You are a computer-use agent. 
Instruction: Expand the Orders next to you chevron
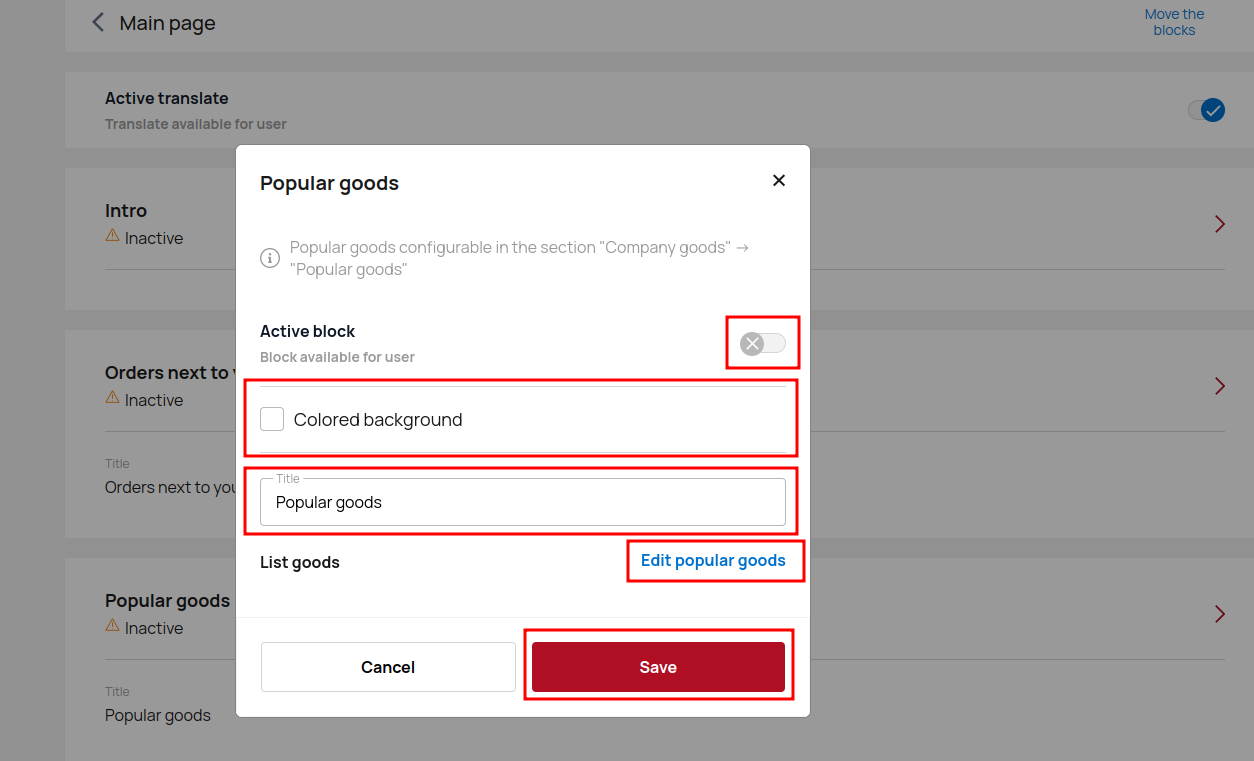[x=1220, y=386]
